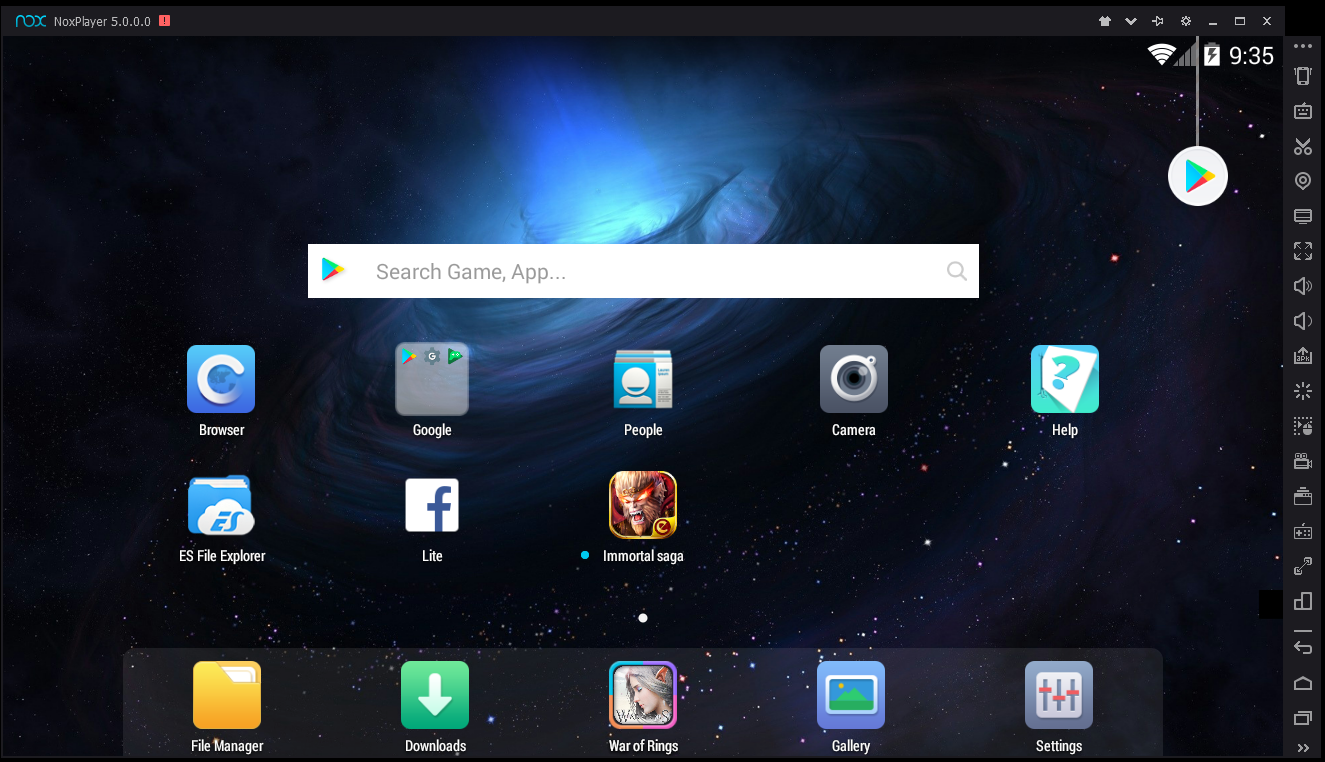Click the three-dot menu atop the sidebar

point(1302,46)
